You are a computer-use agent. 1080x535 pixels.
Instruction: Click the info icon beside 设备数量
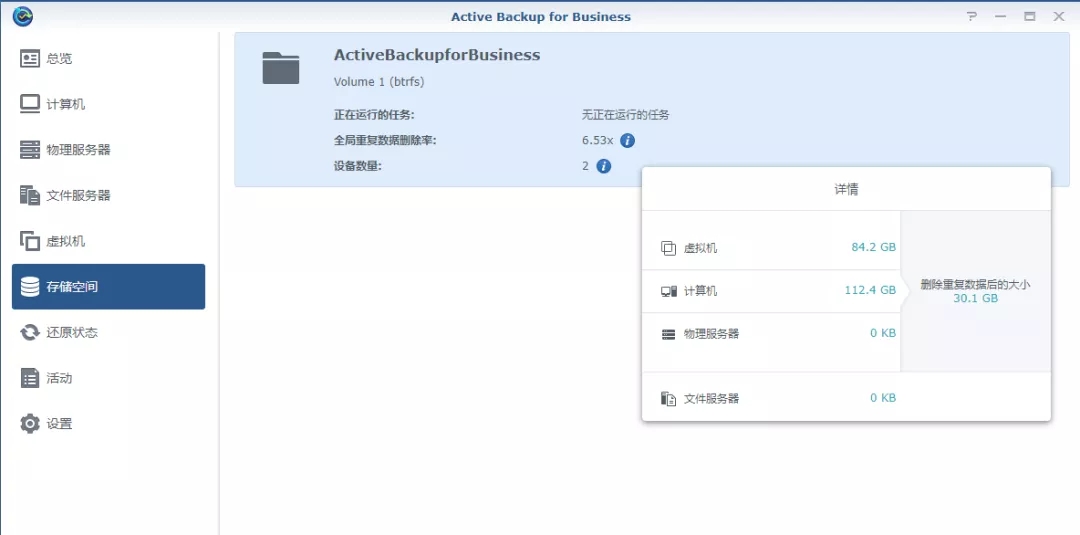coord(603,166)
